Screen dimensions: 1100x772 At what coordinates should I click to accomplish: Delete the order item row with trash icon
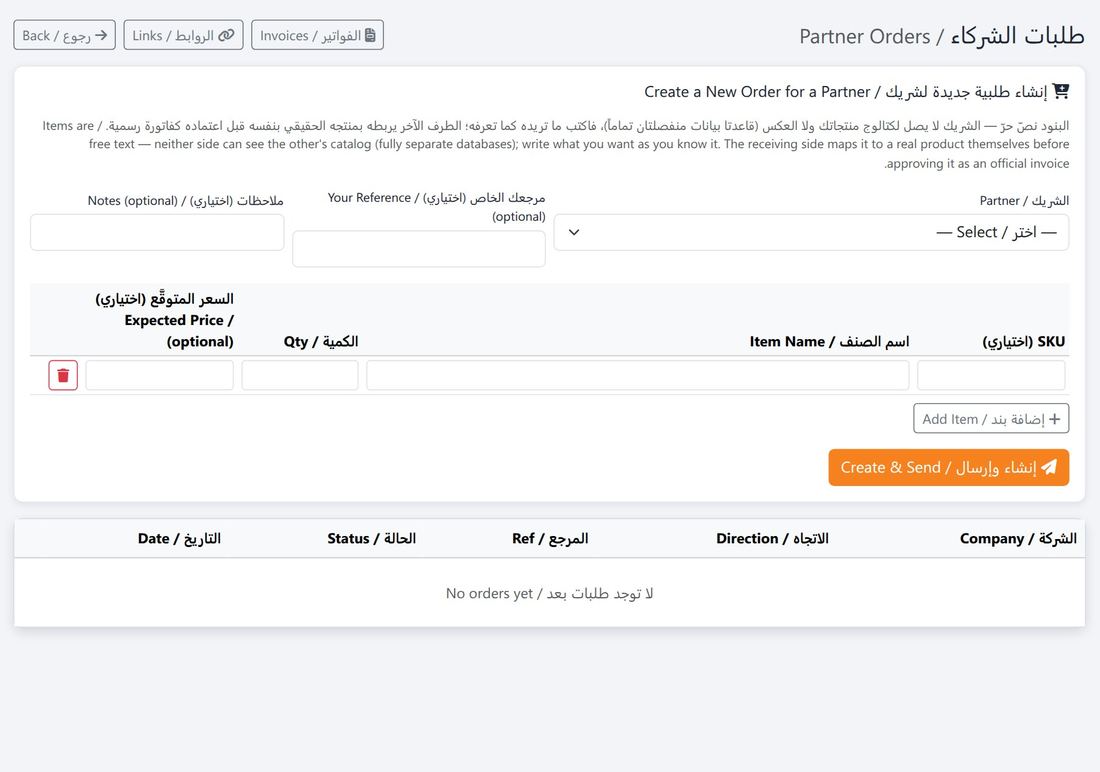tap(63, 375)
